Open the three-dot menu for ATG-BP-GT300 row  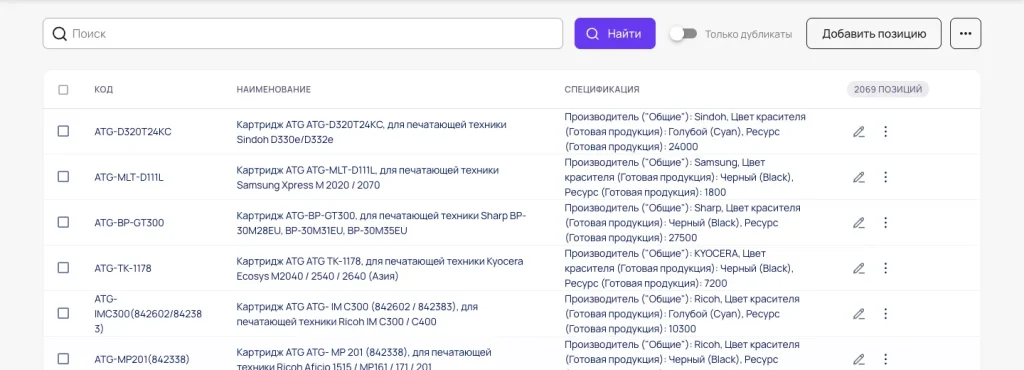(x=886, y=223)
